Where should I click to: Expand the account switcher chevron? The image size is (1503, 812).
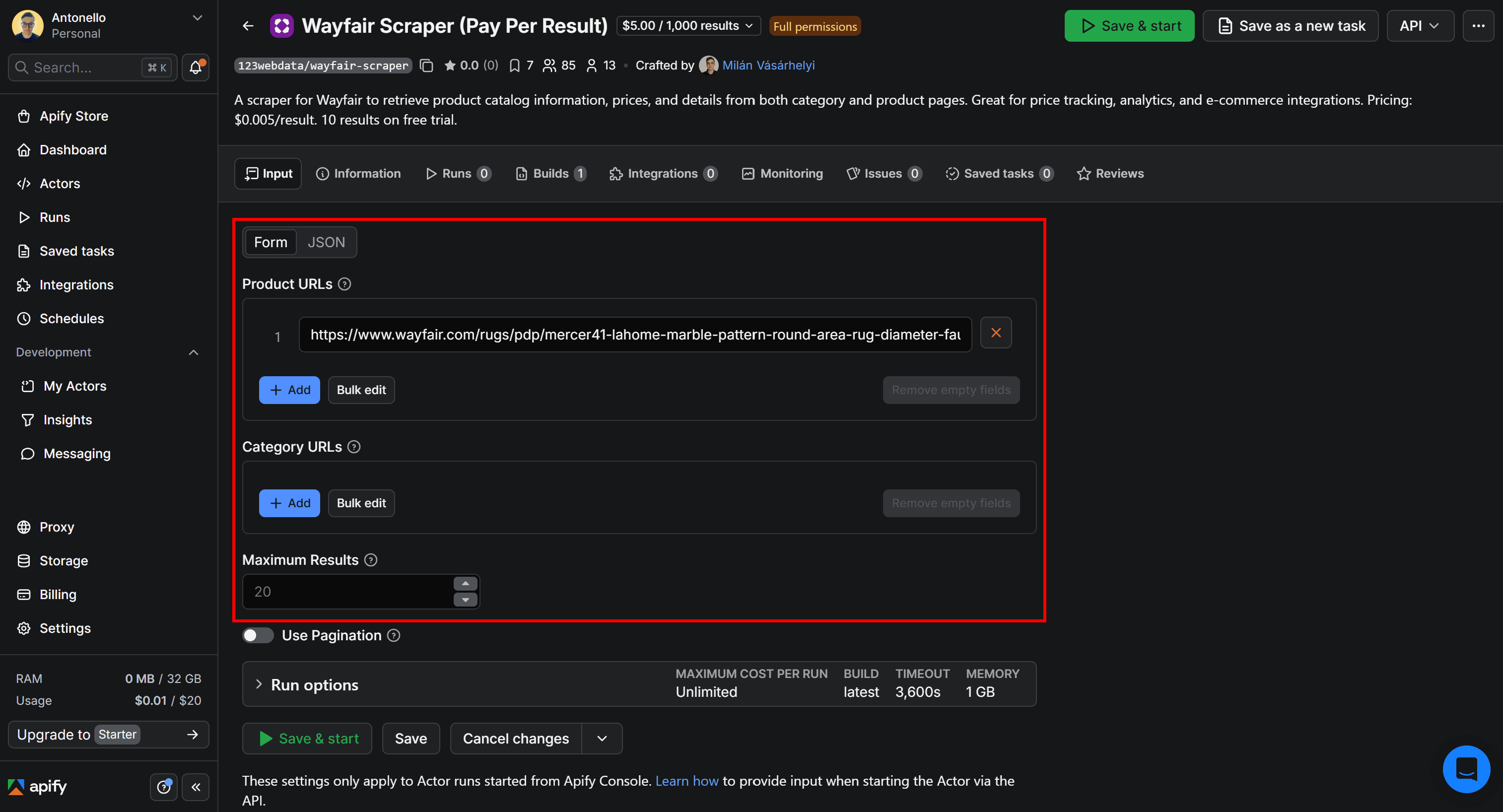(197, 17)
